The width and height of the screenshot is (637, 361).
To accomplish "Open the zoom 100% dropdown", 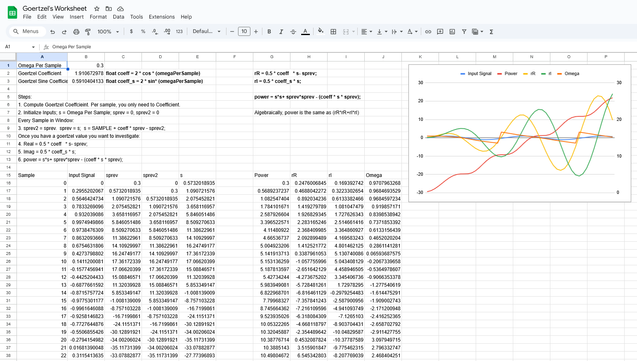I will pos(108,32).
